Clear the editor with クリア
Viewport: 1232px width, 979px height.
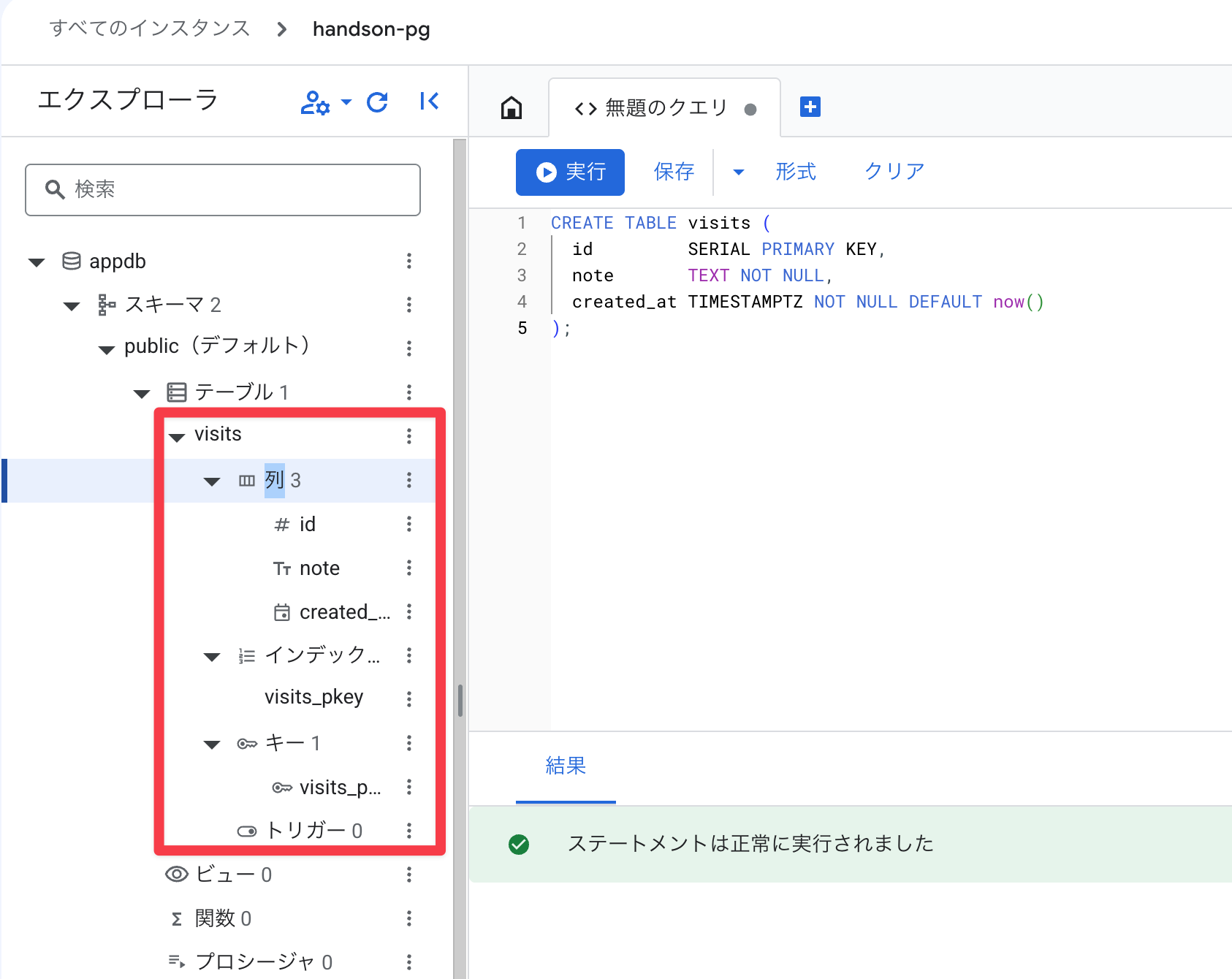(x=894, y=172)
